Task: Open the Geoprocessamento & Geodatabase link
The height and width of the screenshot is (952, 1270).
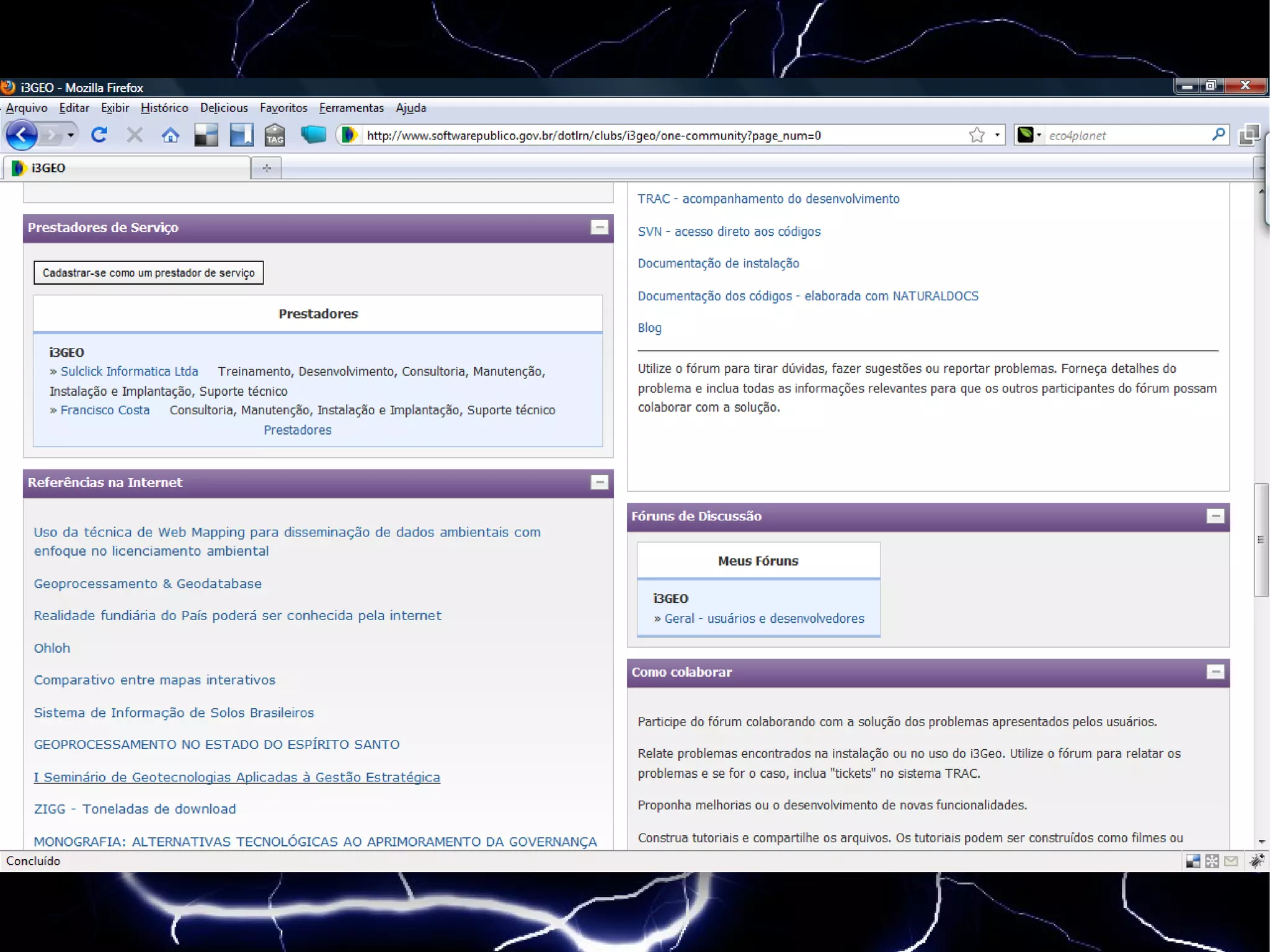Action: tap(148, 584)
